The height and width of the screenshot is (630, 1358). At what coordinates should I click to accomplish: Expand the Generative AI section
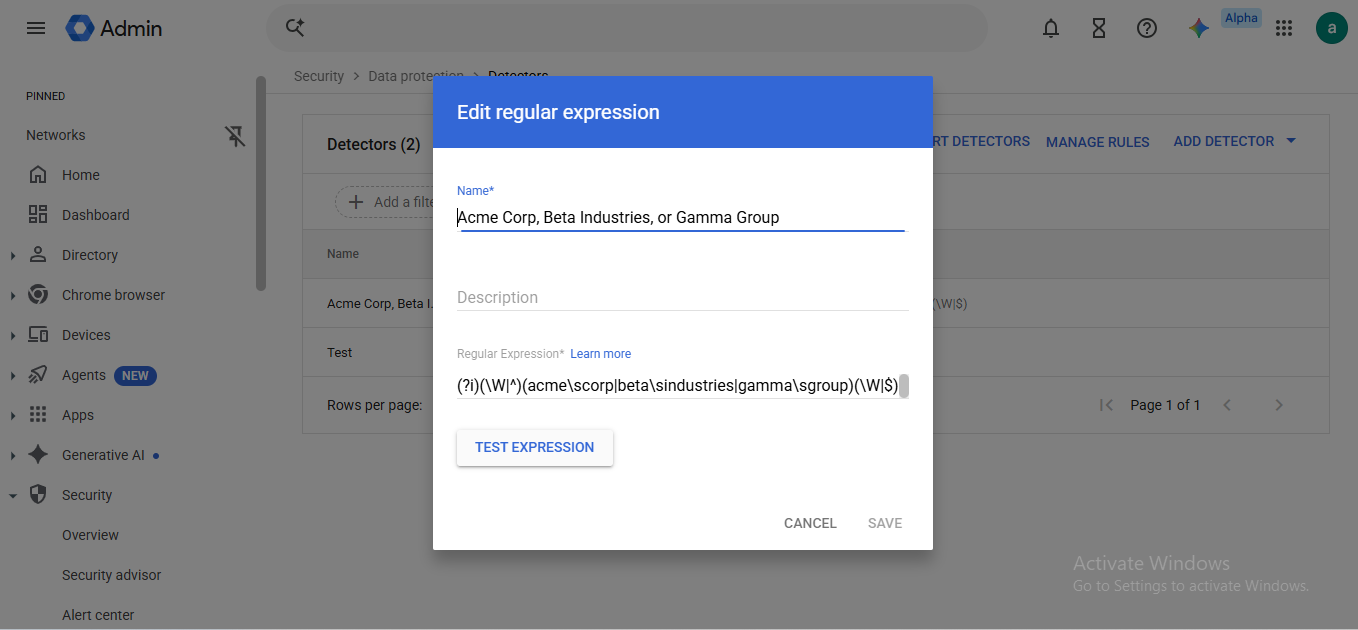pyautogui.click(x=13, y=456)
